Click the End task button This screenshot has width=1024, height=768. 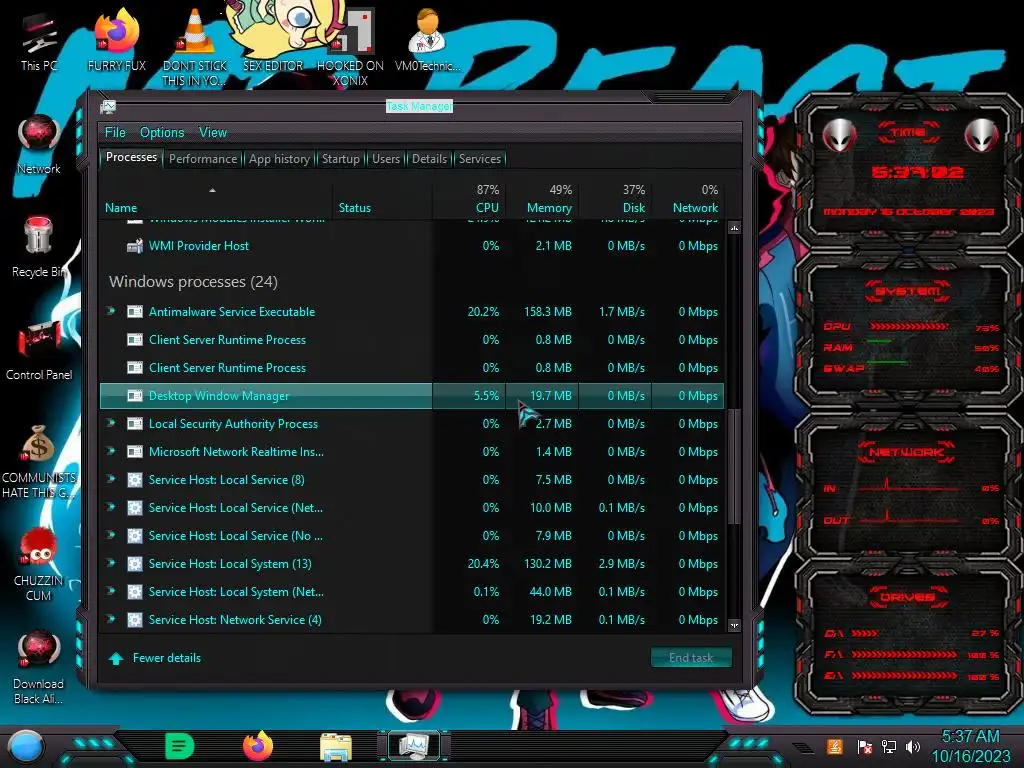click(x=691, y=658)
